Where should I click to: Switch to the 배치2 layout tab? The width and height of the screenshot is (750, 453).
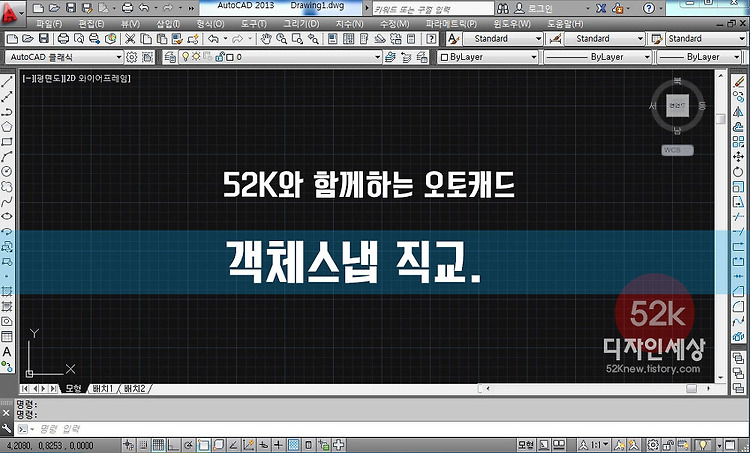[134, 388]
